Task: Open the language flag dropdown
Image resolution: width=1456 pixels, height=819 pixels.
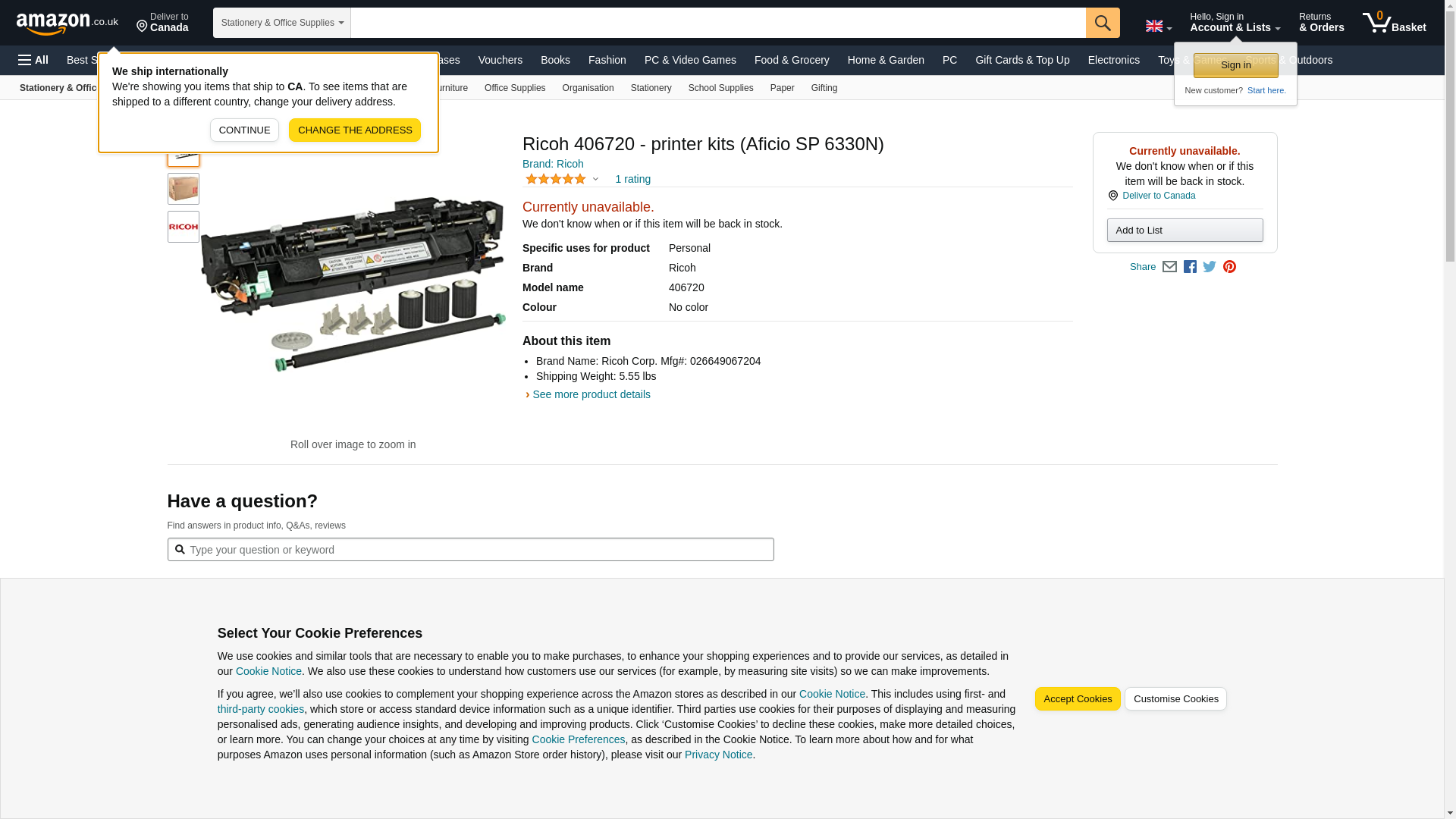Action: click(x=1158, y=27)
